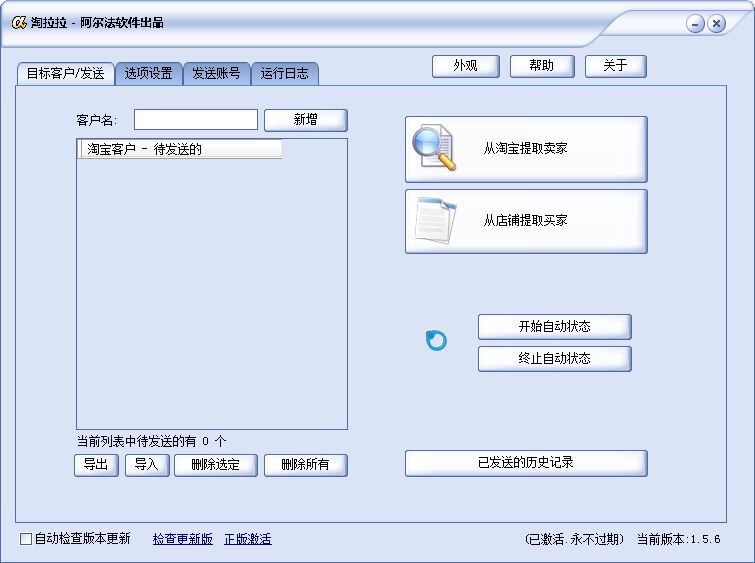
Task: Click the 外观 button
Action: 465,66
